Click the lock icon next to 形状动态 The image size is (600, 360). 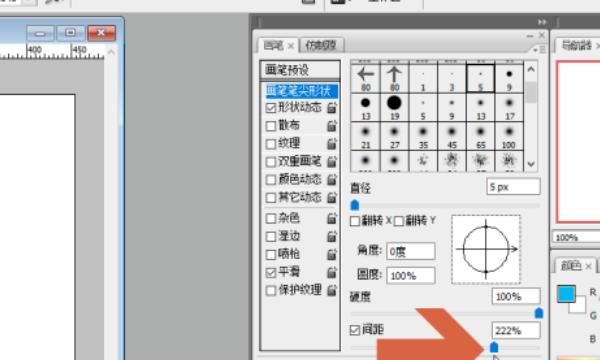click(332, 108)
